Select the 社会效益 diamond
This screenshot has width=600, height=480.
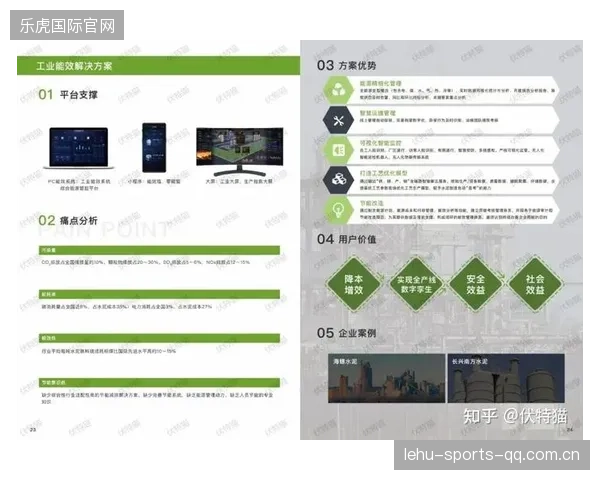coord(535,284)
